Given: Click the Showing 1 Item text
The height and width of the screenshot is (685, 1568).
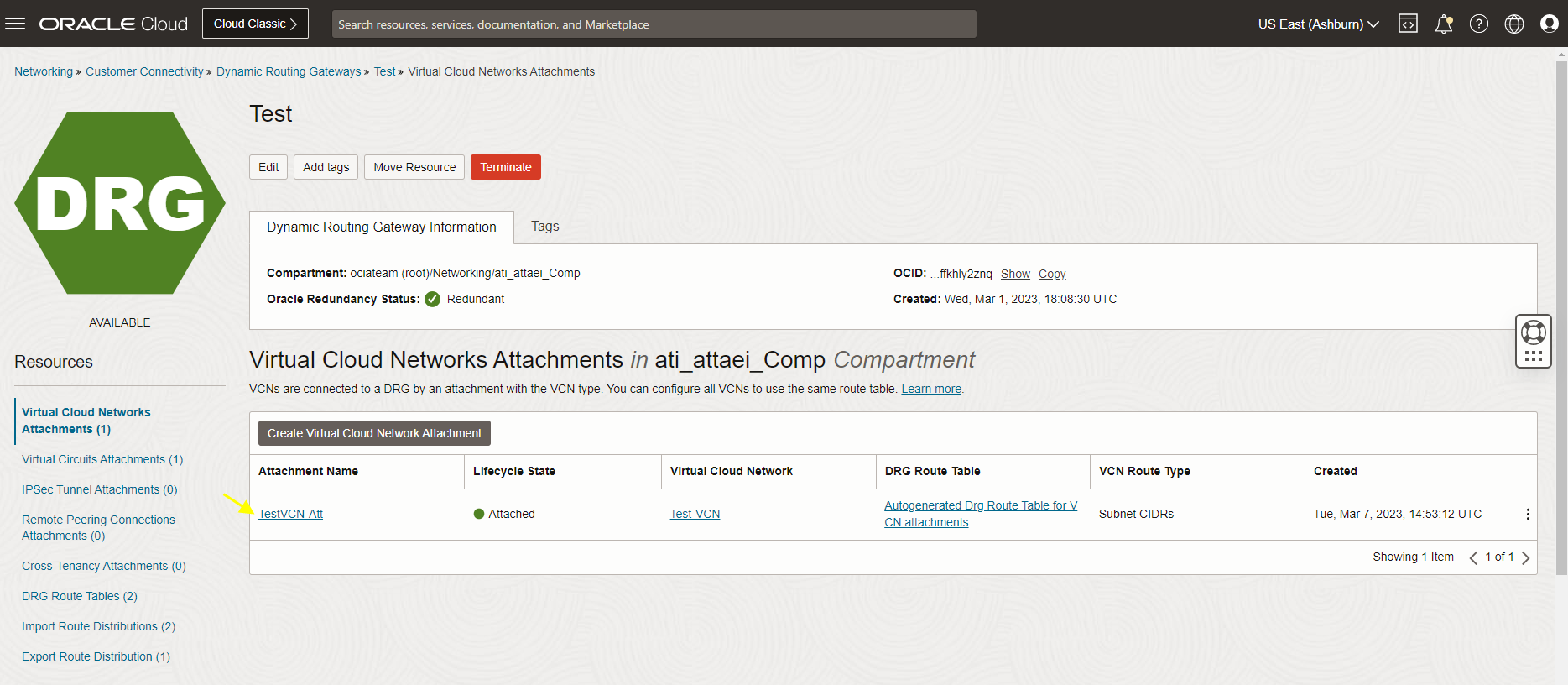Looking at the screenshot, I should click(1413, 557).
